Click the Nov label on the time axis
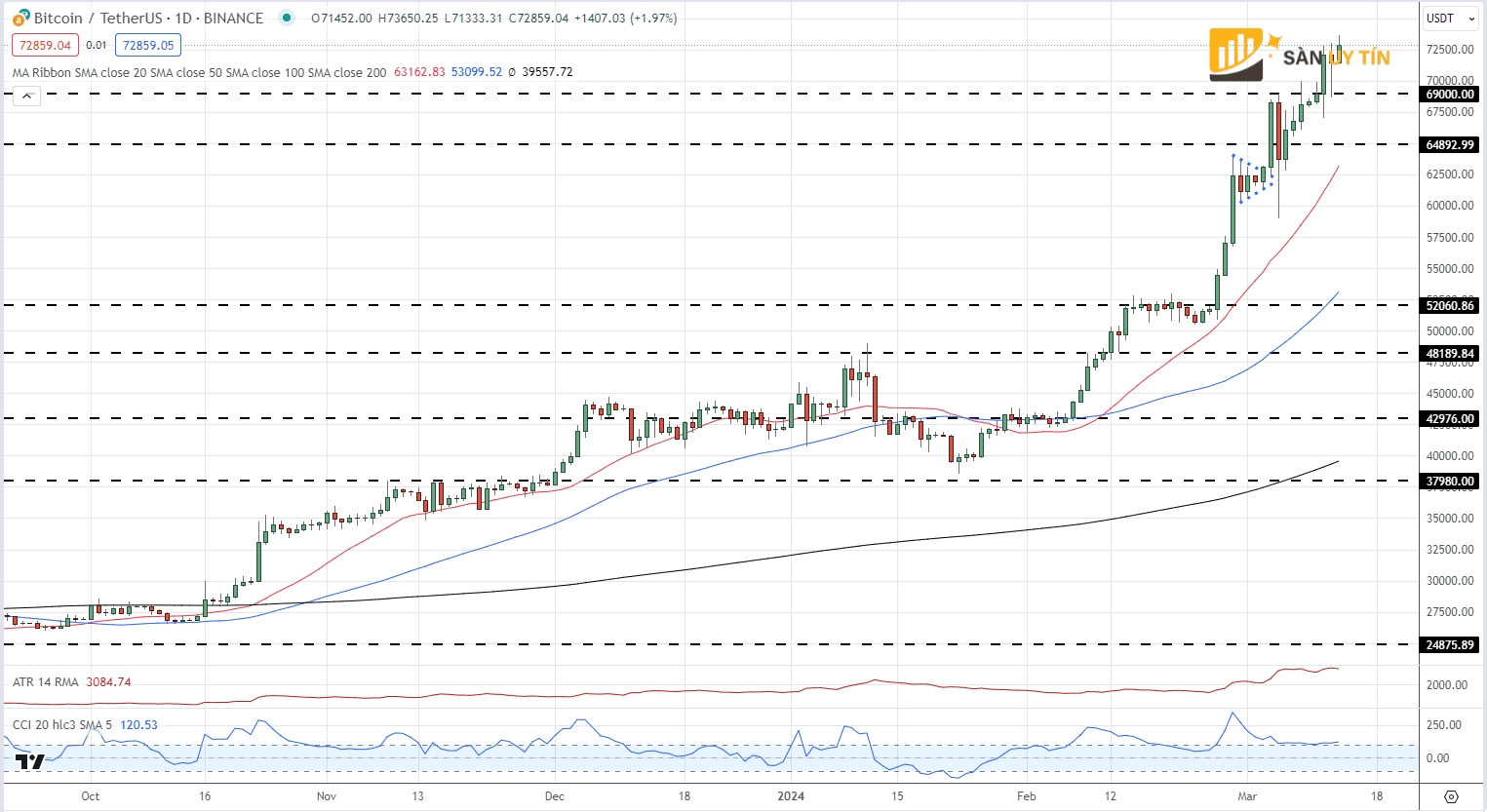The height and width of the screenshot is (812, 1487). coord(327,796)
